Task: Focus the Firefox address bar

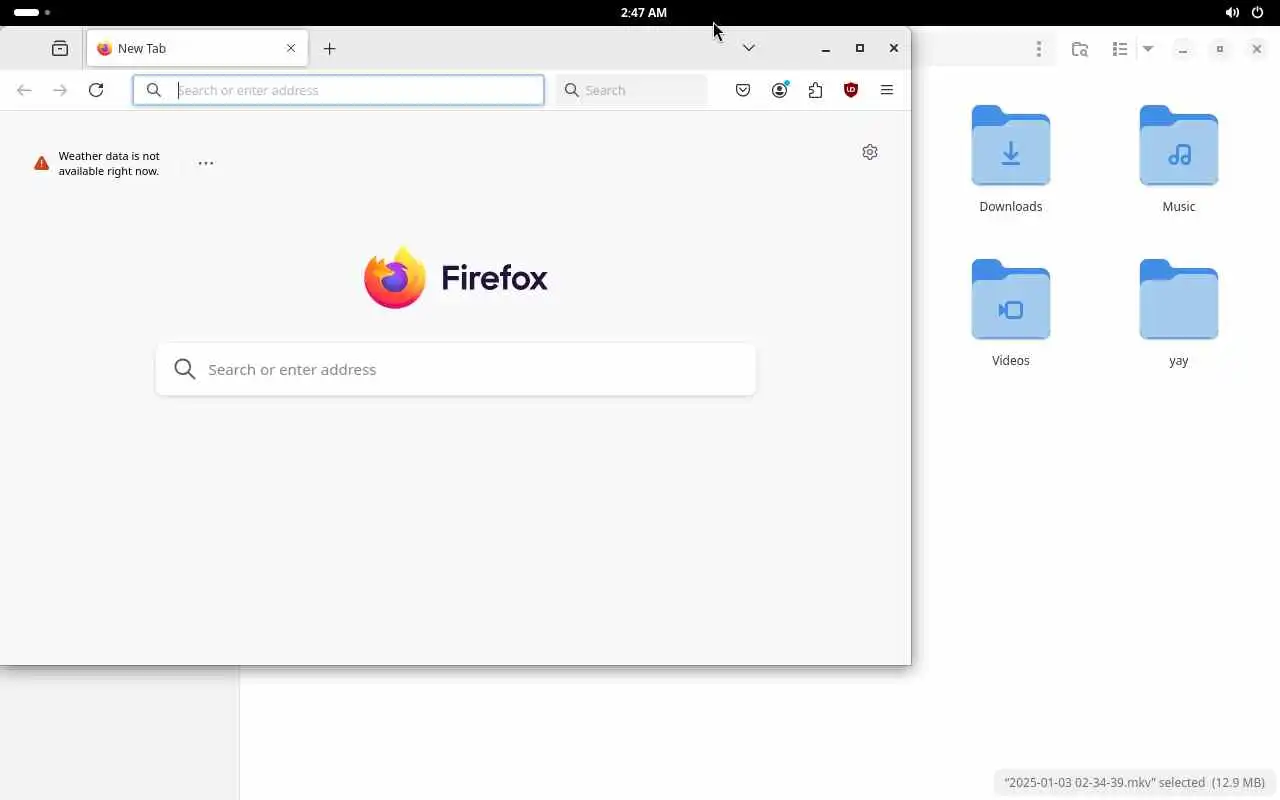Action: click(338, 90)
